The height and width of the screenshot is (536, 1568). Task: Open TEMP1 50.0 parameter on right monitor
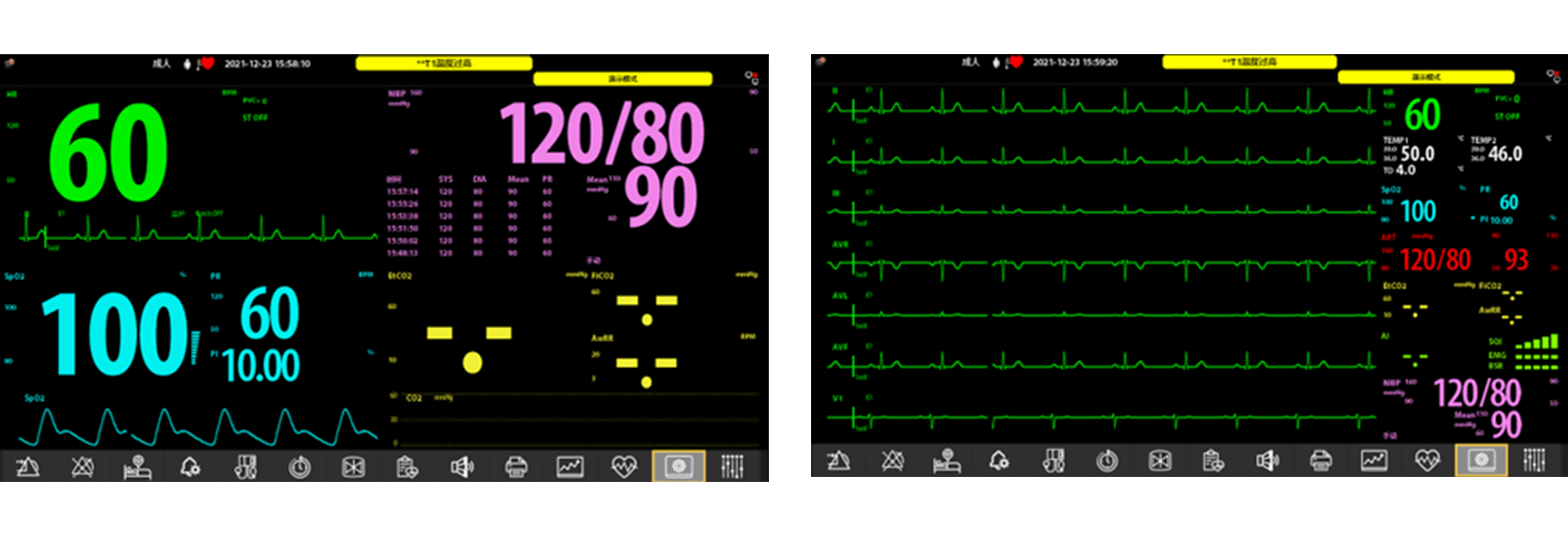(1417, 153)
